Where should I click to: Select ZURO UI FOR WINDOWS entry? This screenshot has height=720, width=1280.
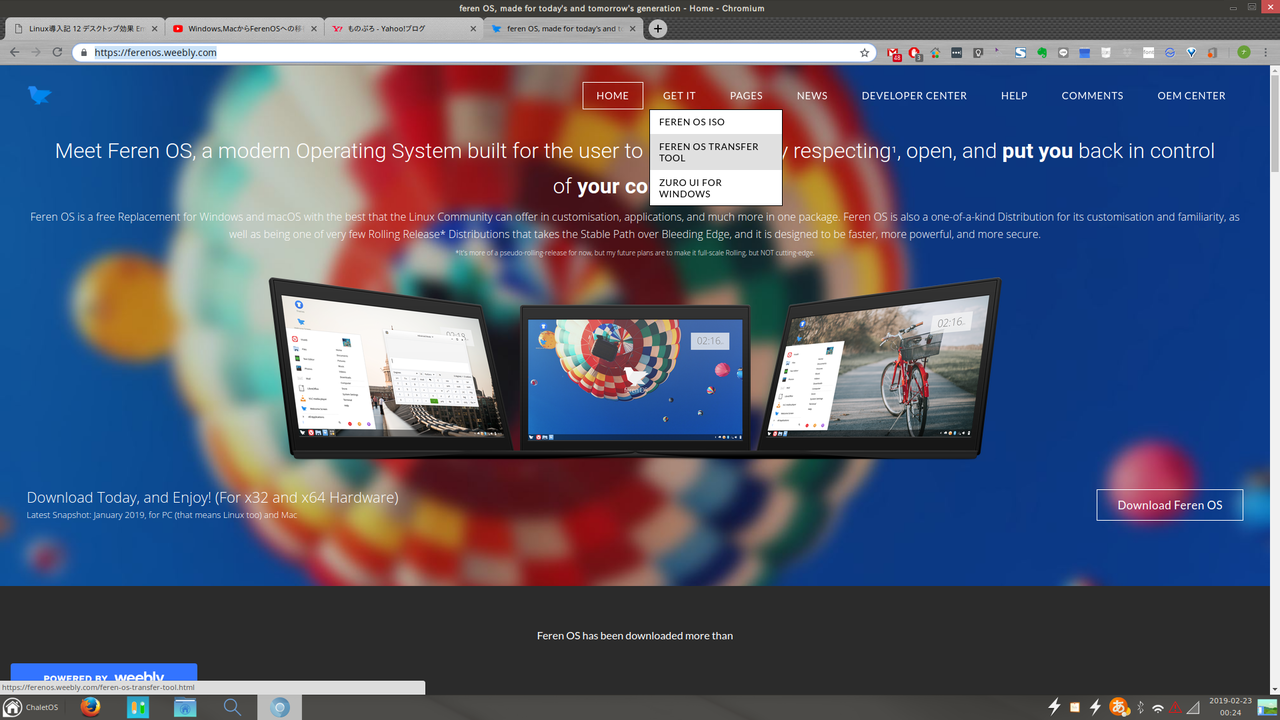pyautogui.click(x=715, y=188)
